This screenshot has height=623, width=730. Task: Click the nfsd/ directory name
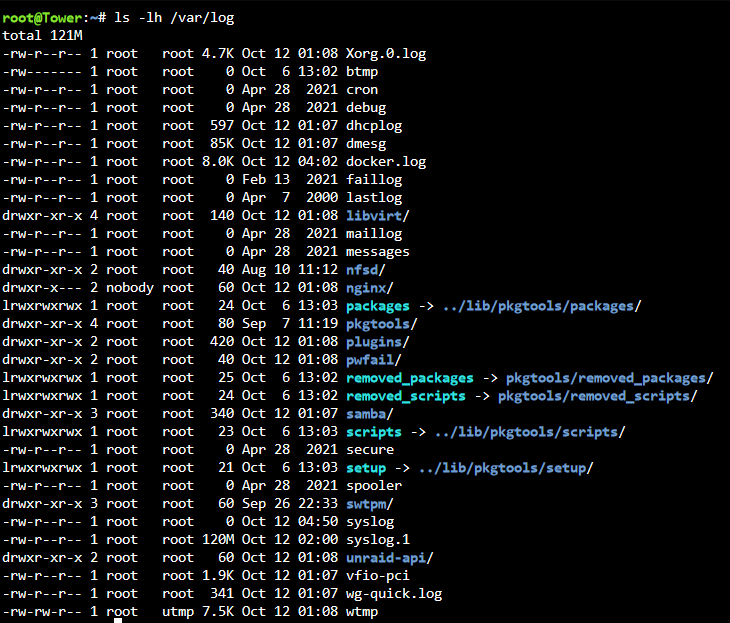coord(365,270)
